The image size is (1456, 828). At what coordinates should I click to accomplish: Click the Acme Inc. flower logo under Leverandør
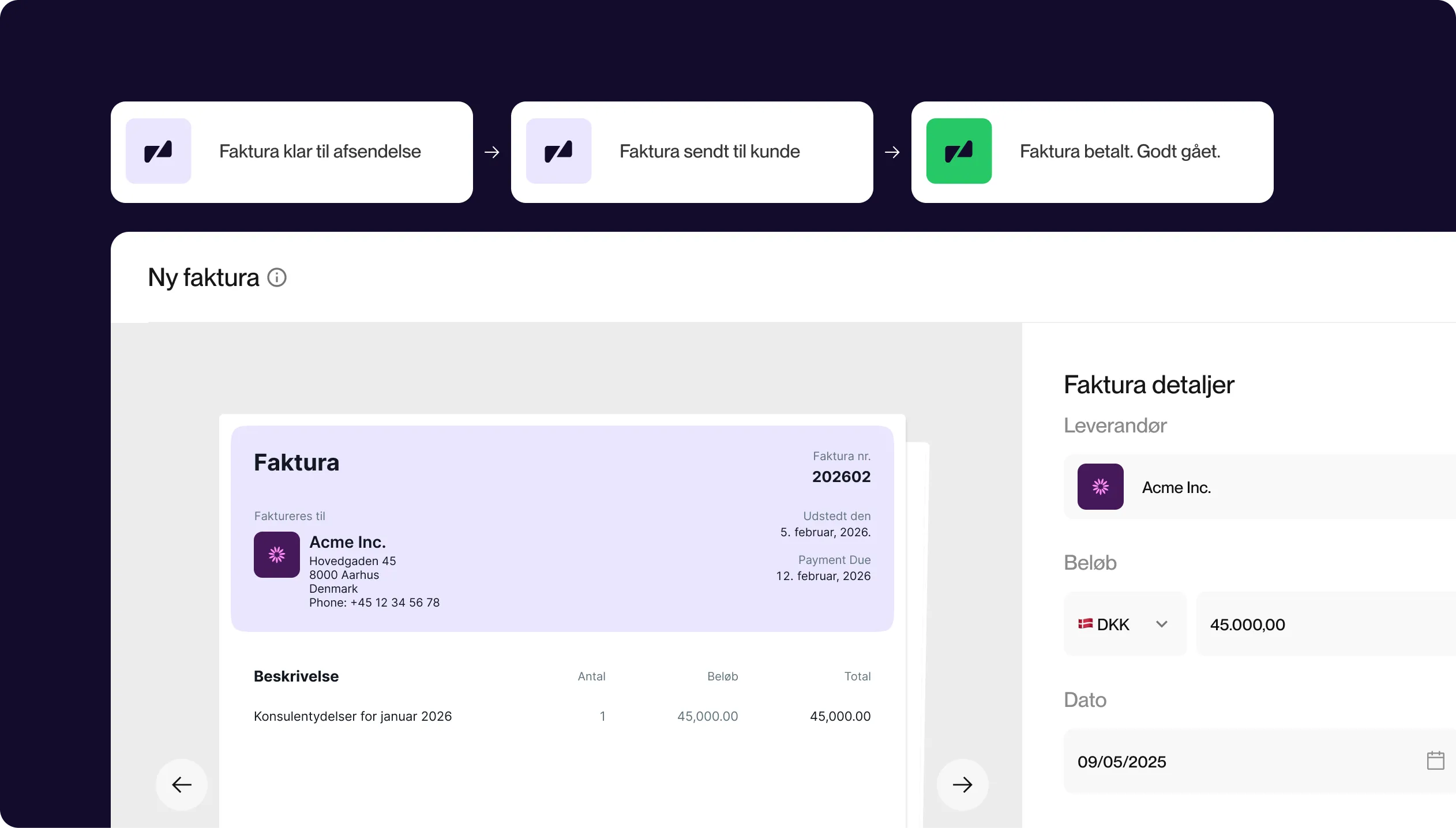click(1100, 487)
